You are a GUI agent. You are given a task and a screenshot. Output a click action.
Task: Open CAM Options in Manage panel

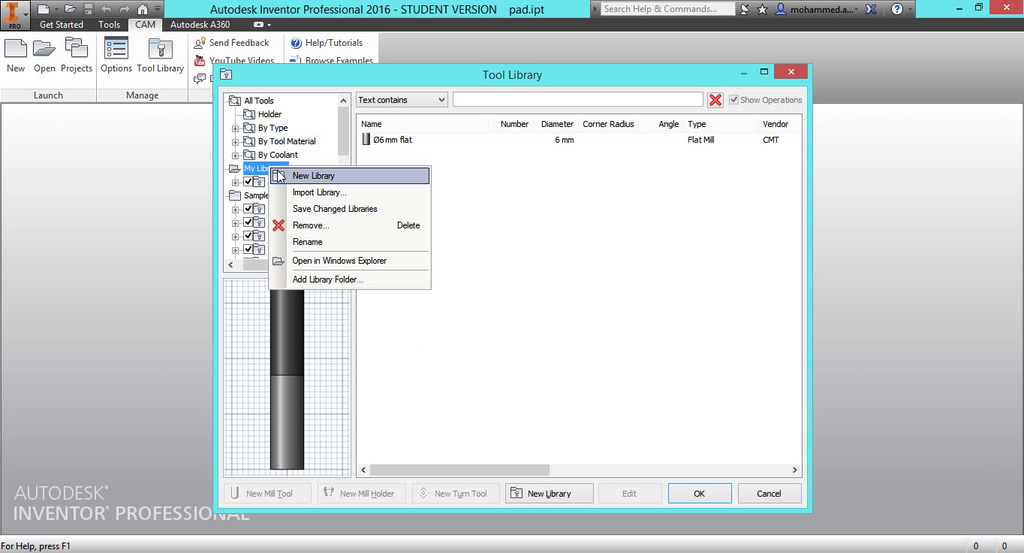(116, 55)
